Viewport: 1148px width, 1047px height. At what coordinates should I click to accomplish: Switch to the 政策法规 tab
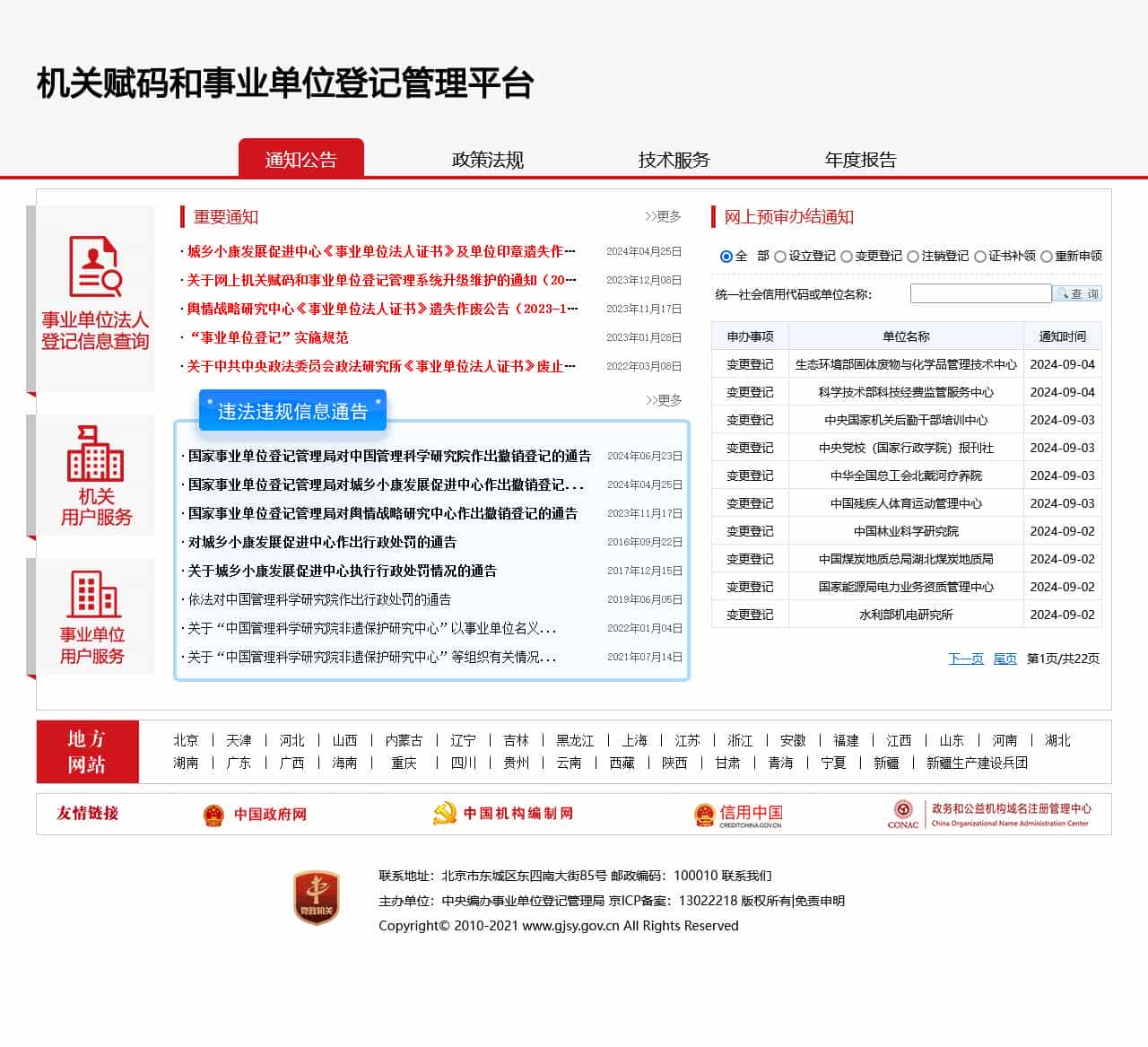tap(488, 160)
